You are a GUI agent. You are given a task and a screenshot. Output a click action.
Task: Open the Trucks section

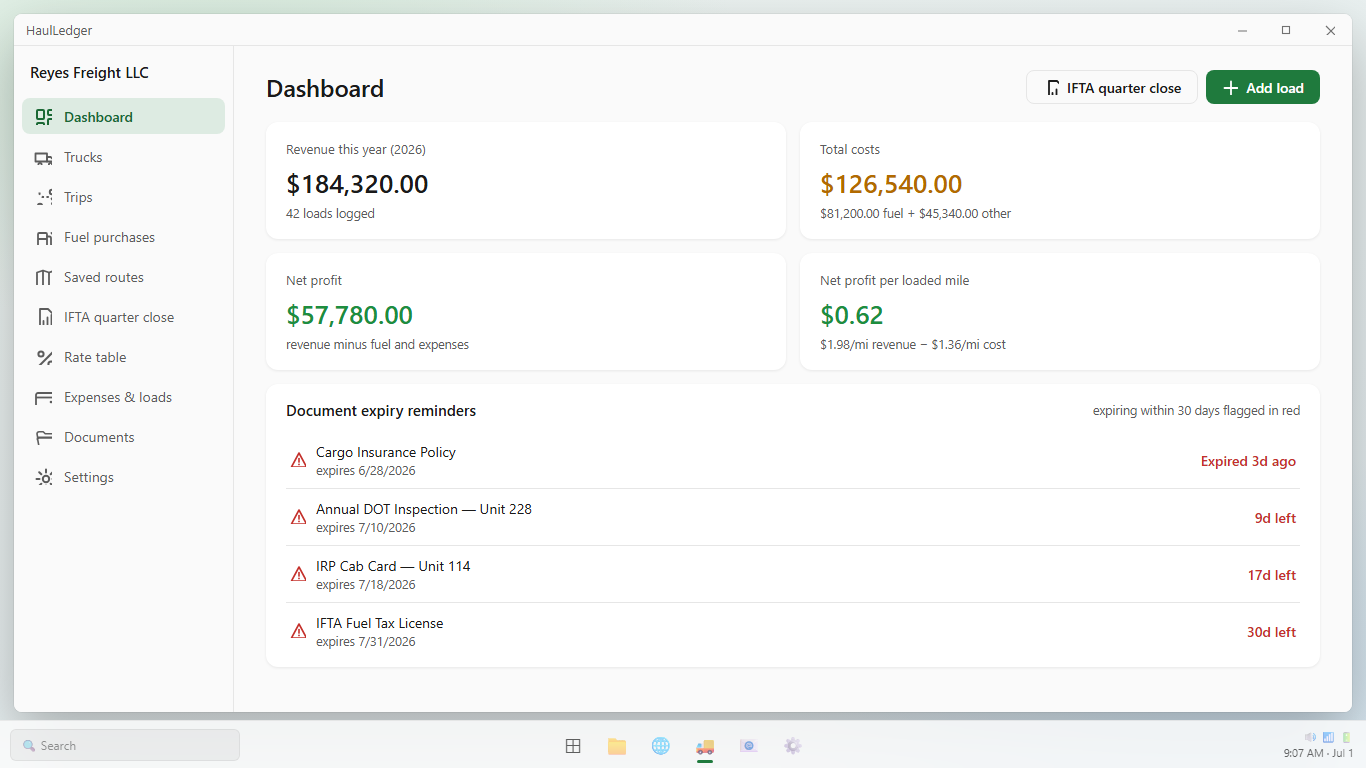(x=123, y=157)
